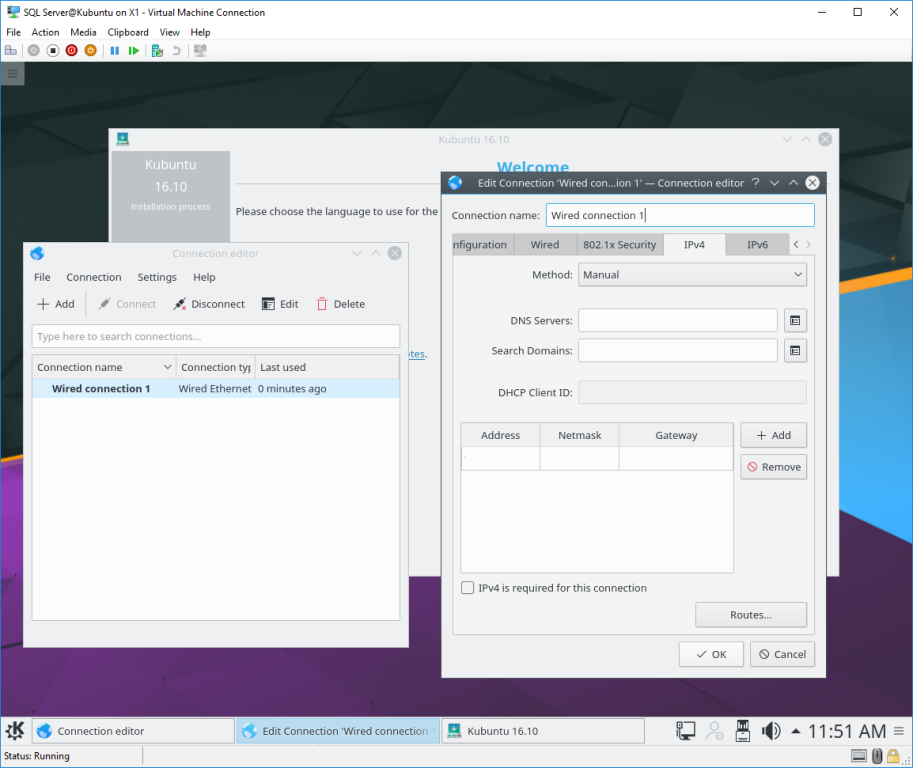Click the lock icon in Hyper-V status bar
913x768 pixels.
[x=893, y=756]
